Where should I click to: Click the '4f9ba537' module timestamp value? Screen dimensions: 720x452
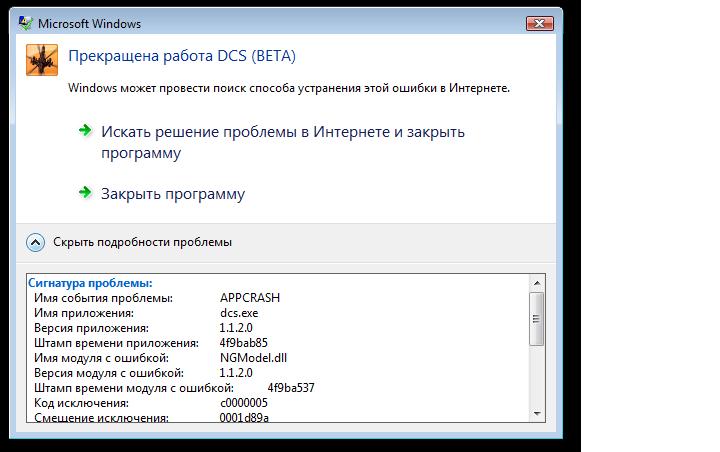click(291, 388)
